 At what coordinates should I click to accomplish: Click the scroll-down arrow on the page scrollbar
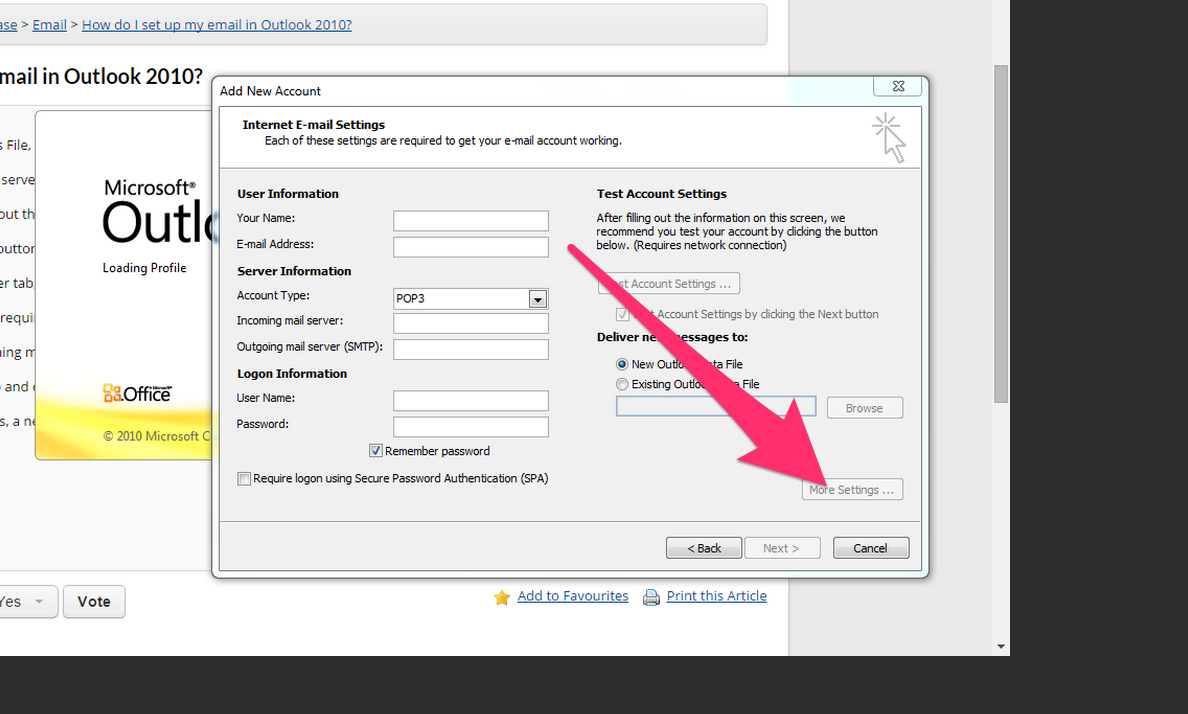1000,645
